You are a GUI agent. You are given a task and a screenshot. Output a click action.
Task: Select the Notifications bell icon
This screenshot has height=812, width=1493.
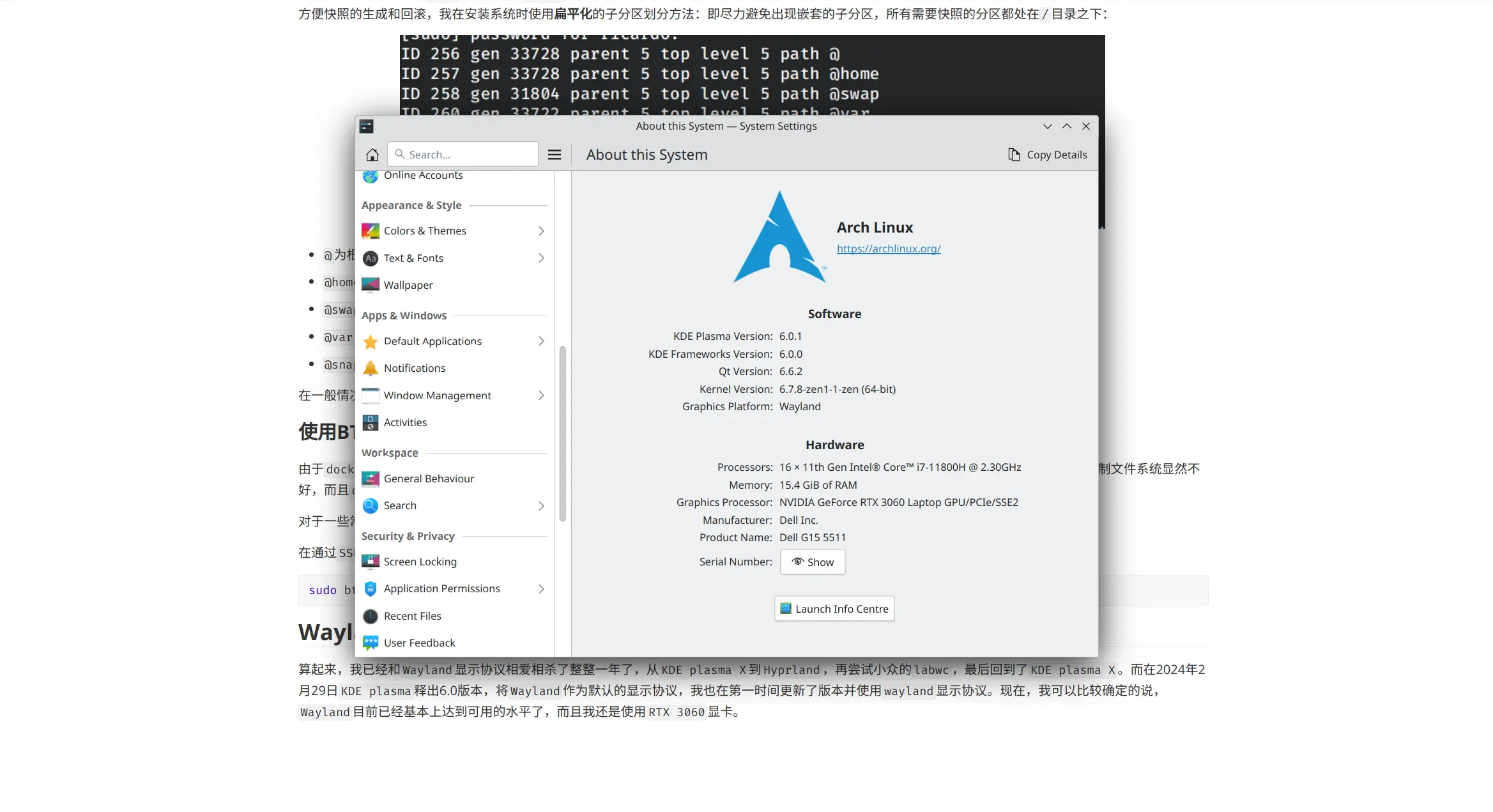(x=371, y=368)
